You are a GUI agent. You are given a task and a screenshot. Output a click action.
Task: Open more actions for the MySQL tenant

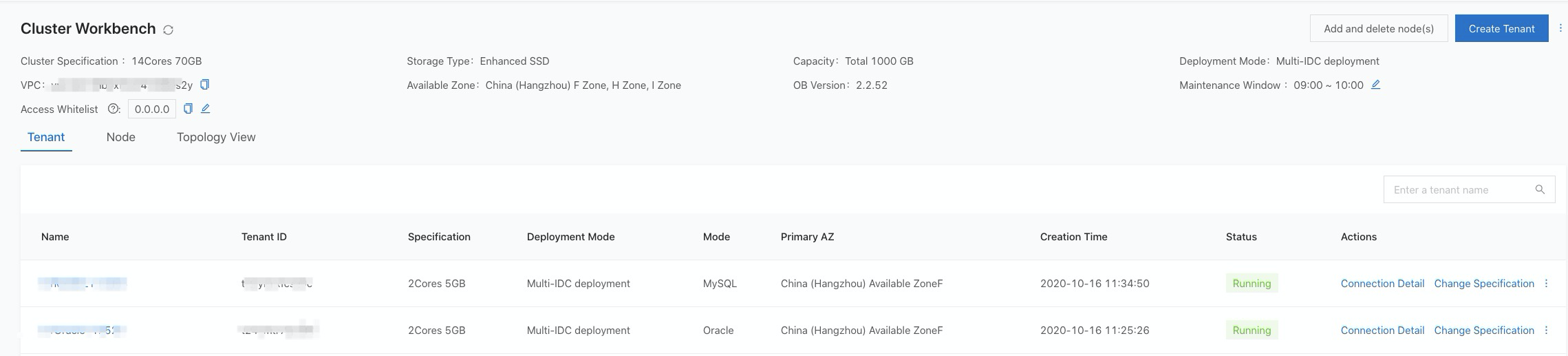(1546, 283)
